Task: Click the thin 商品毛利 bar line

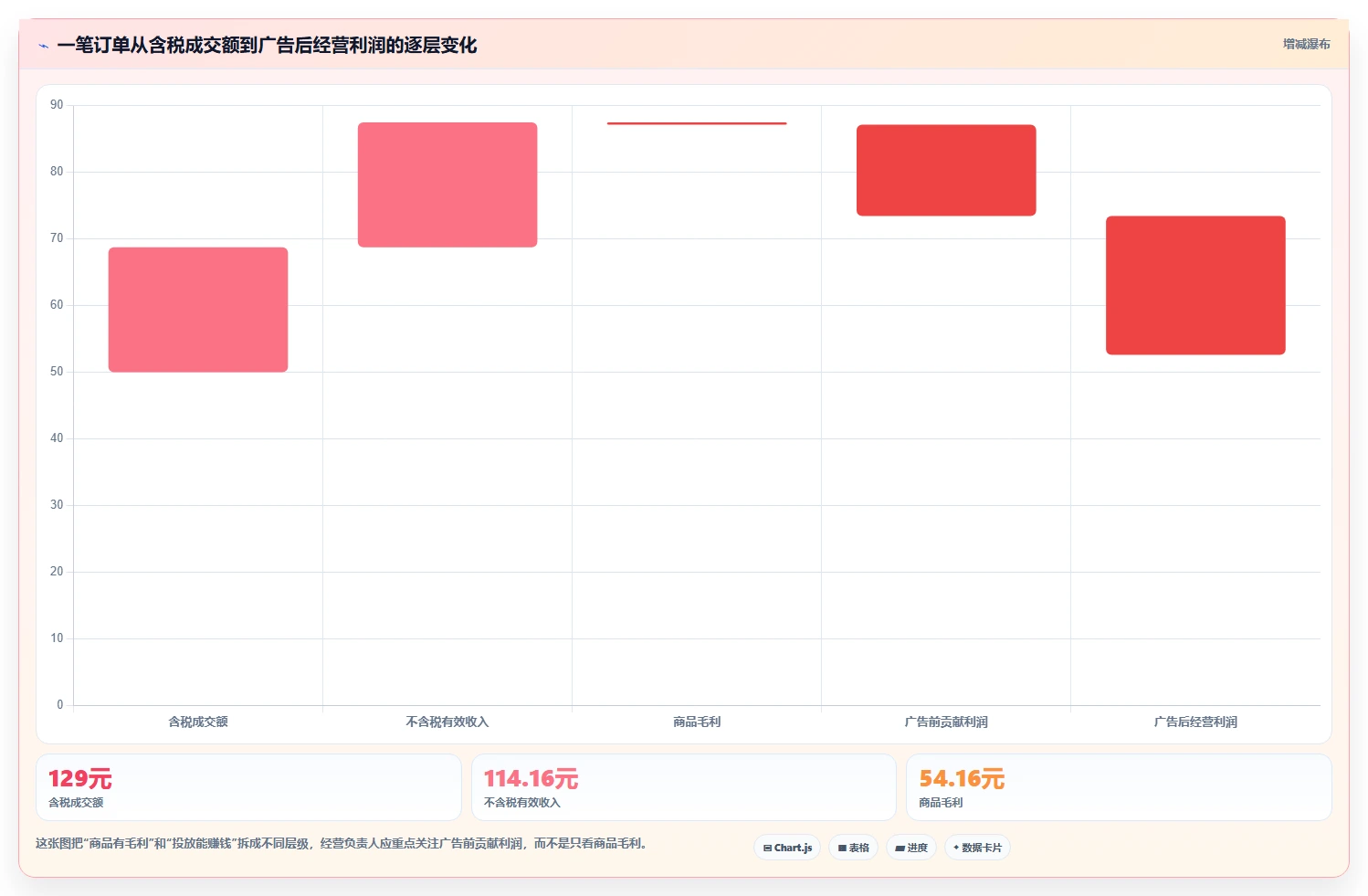Action: click(697, 123)
